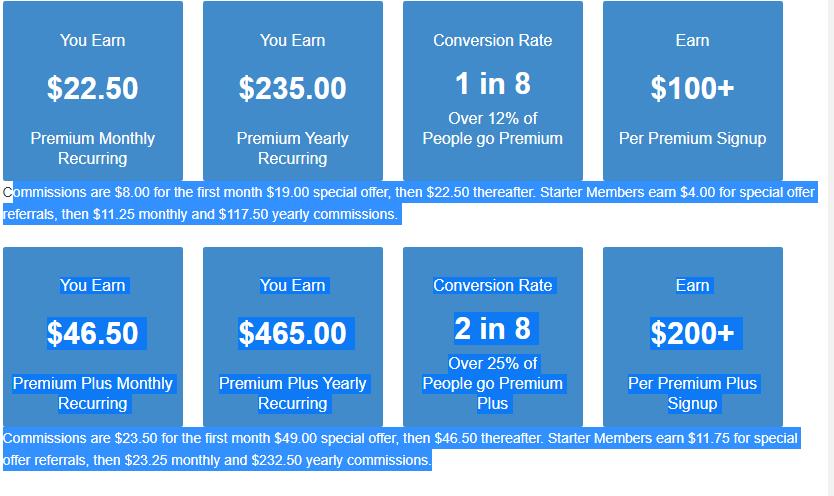Click the 'Over 12% of People go Premium' text
This screenshot has height=496, width=834.
(x=493, y=128)
